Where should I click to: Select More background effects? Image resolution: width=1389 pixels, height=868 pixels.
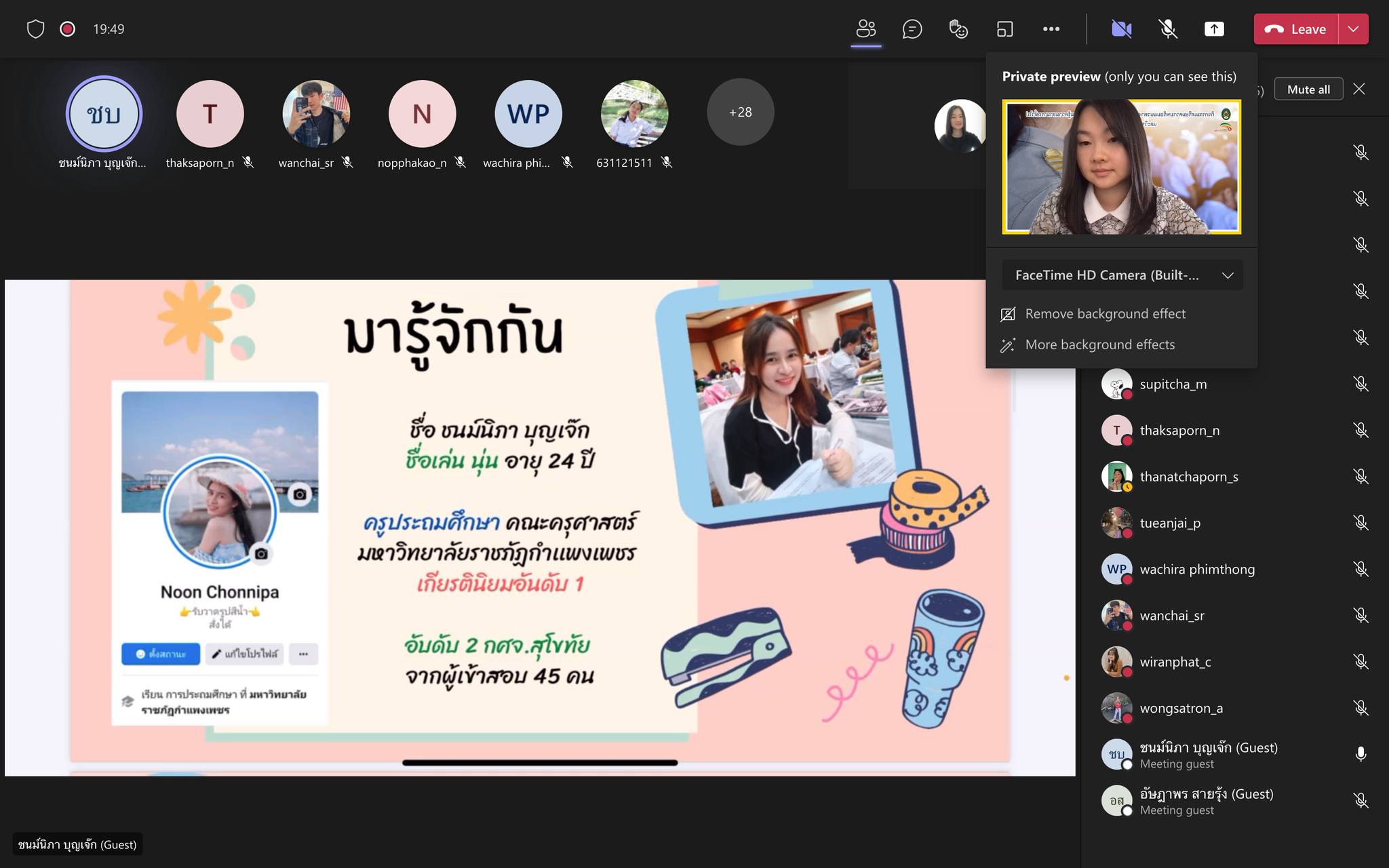[x=1099, y=344]
